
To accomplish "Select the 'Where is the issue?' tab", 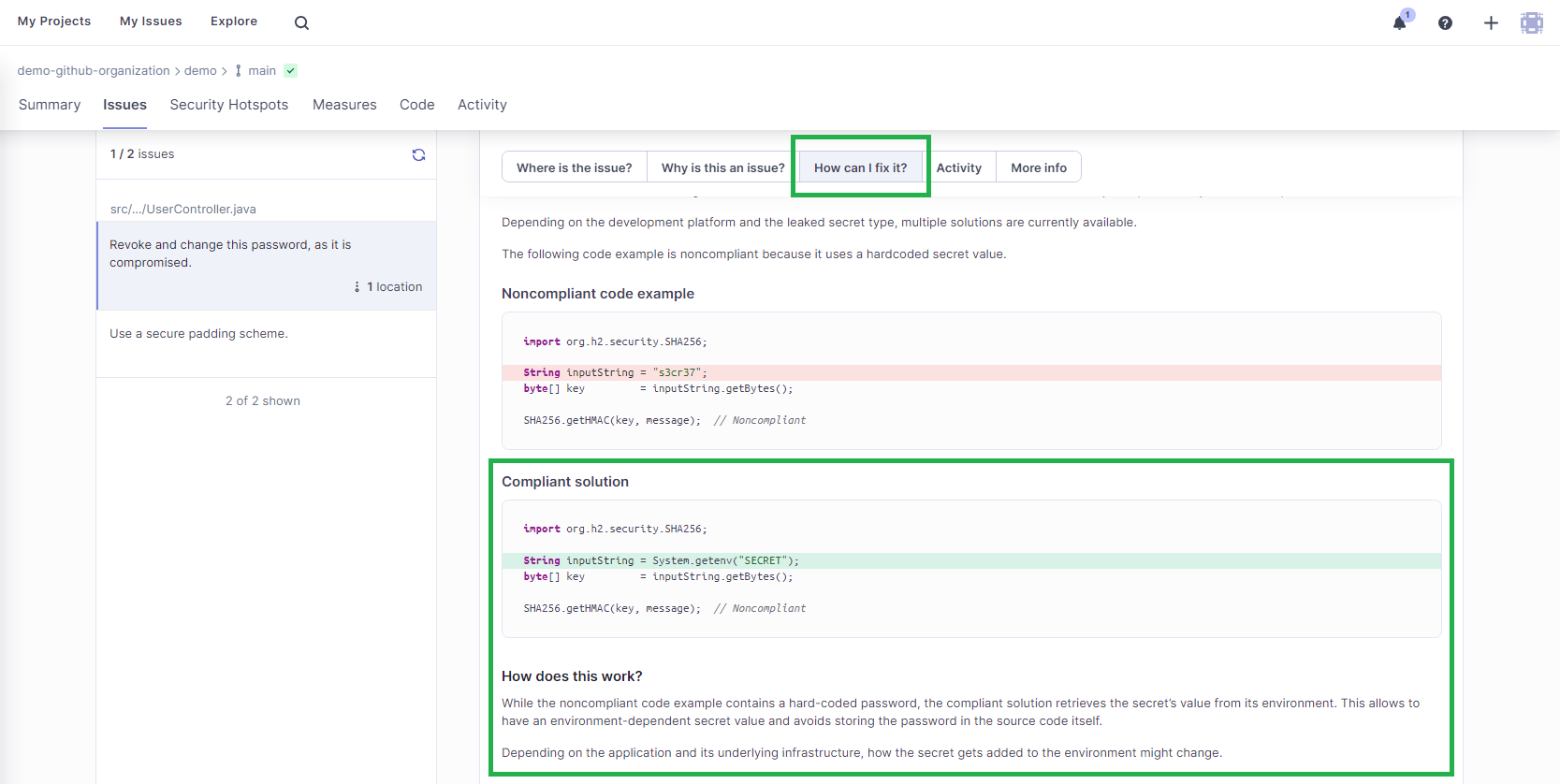I will [574, 168].
